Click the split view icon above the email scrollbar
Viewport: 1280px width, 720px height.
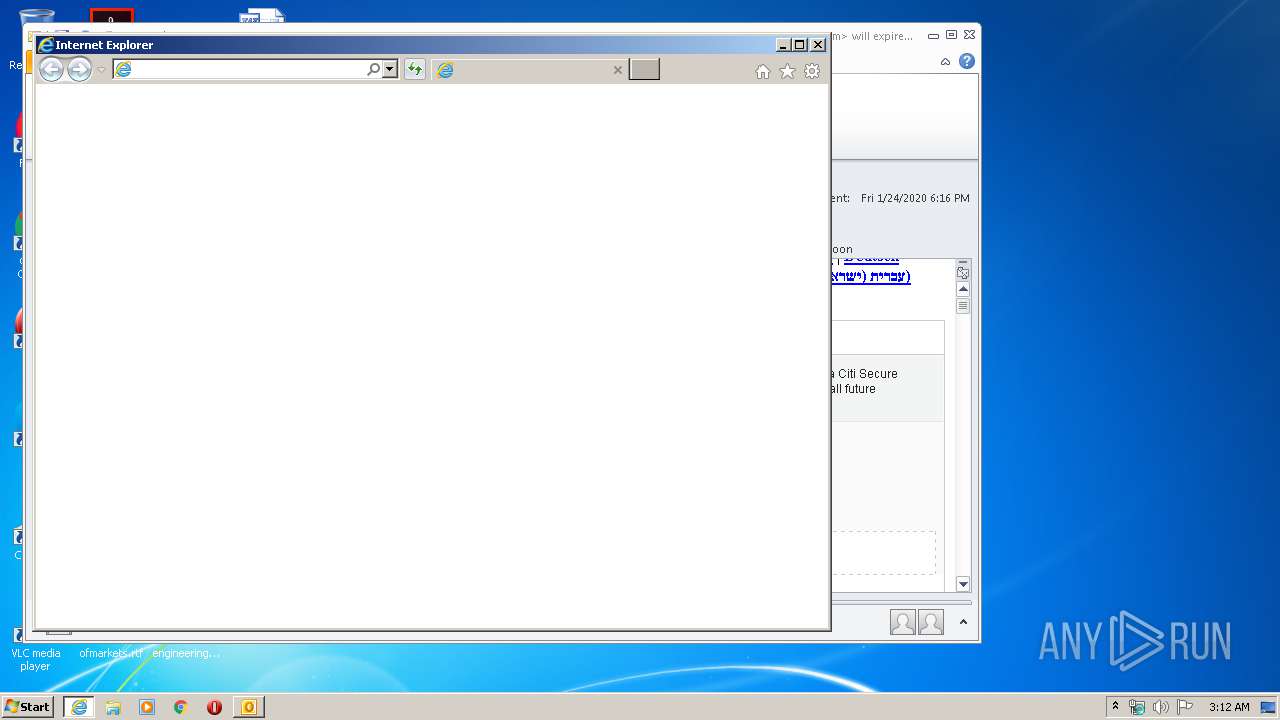click(x=963, y=272)
